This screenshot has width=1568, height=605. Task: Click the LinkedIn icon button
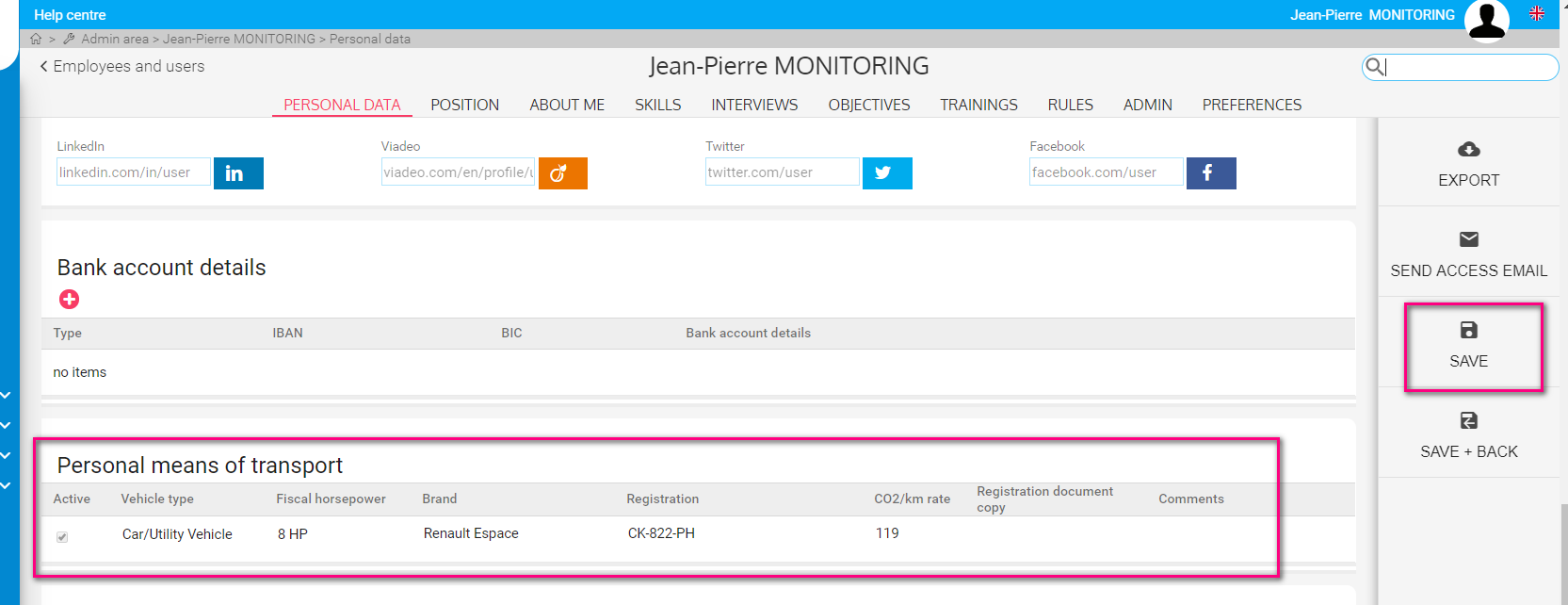pos(238,173)
